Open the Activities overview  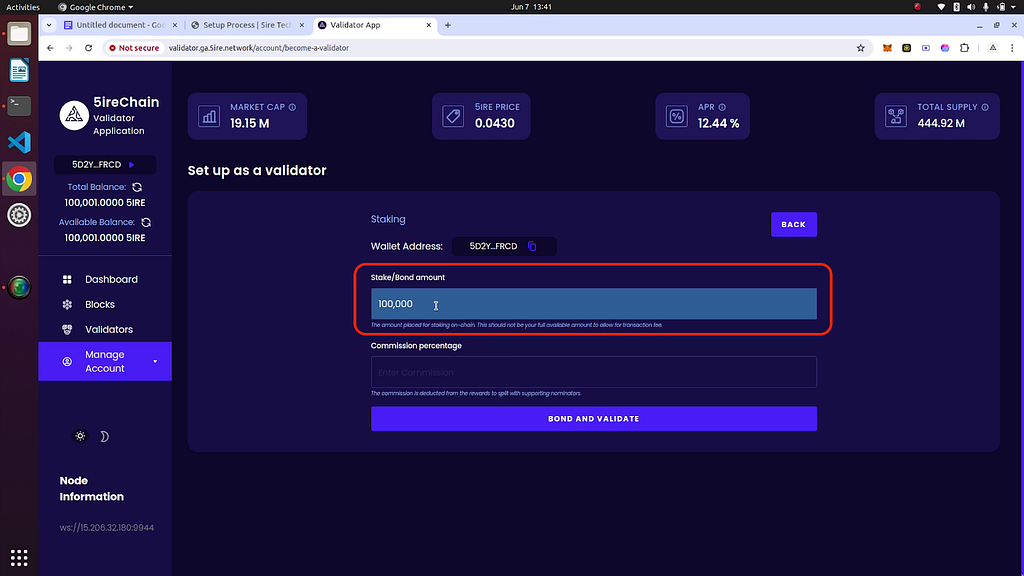click(x=23, y=7)
